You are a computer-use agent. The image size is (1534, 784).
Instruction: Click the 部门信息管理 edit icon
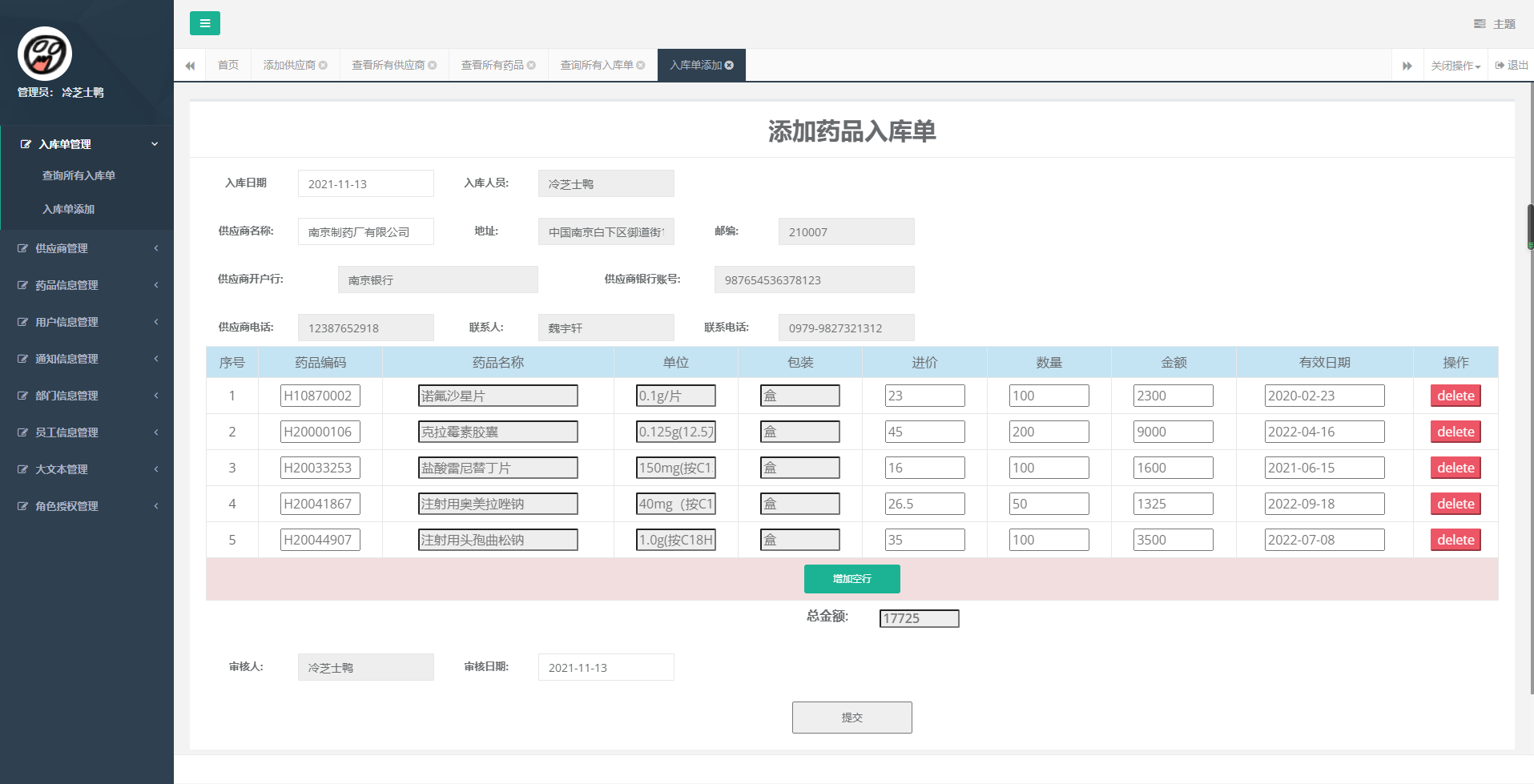[x=22, y=396]
